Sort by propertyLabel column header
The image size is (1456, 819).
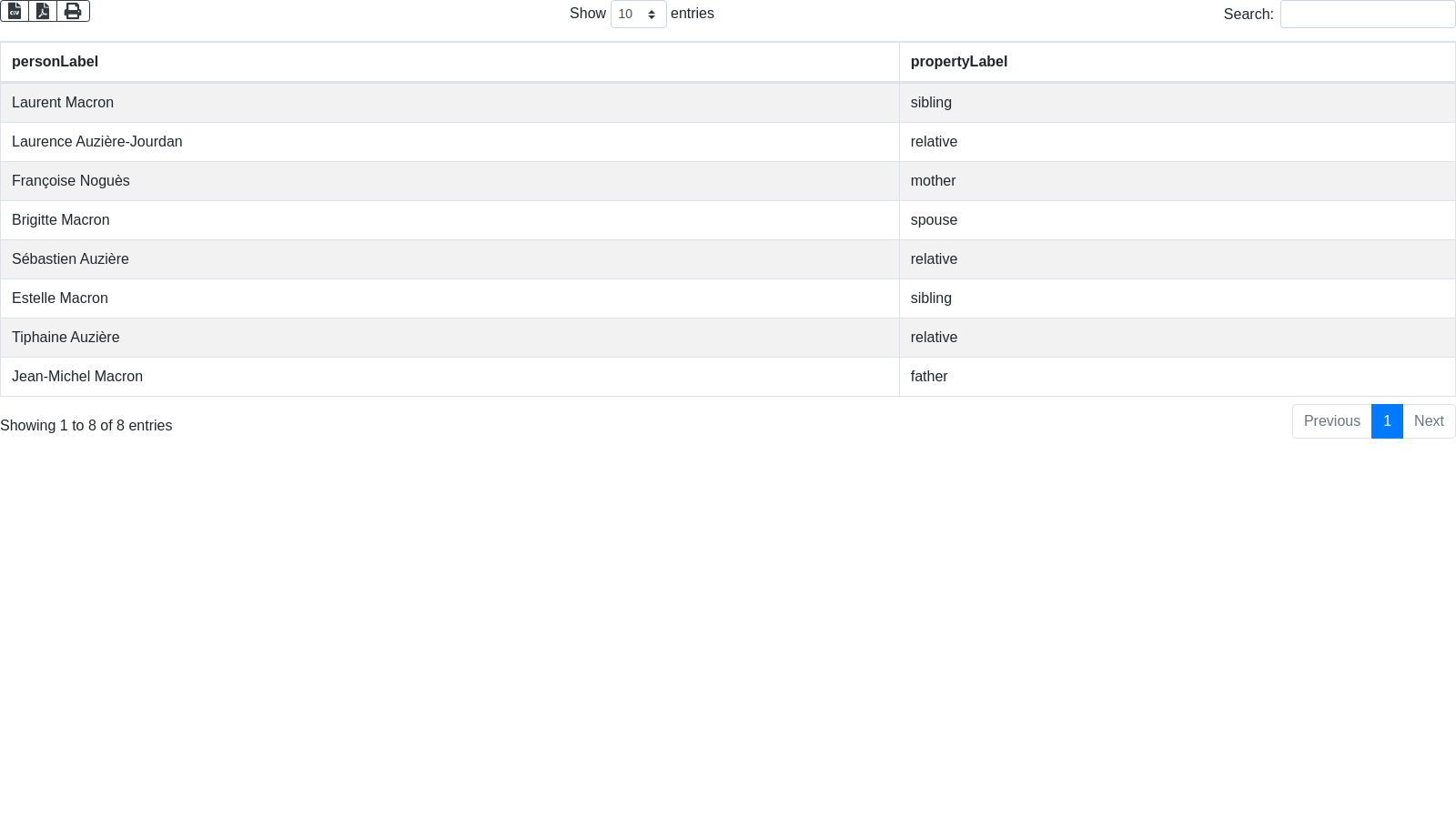coord(958,62)
